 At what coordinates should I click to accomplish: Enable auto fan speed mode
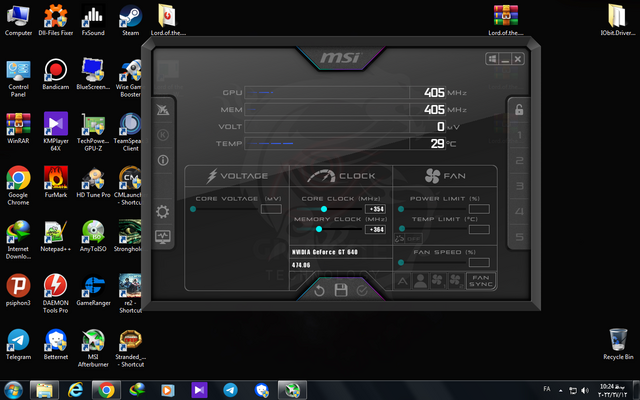[x=403, y=281]
